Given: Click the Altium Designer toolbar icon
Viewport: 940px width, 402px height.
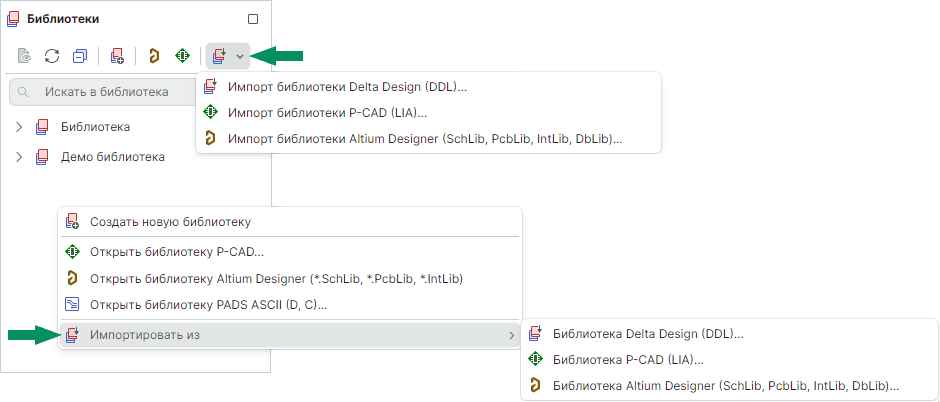Looking at the screenshot, I should 154,56.
